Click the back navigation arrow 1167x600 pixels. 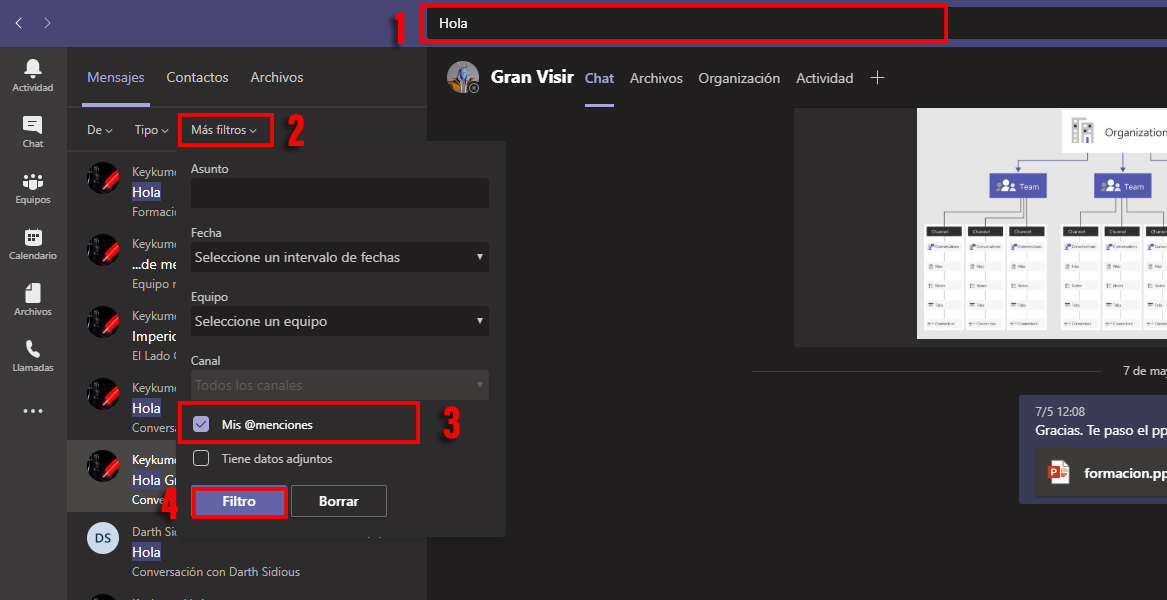point(18,22)
